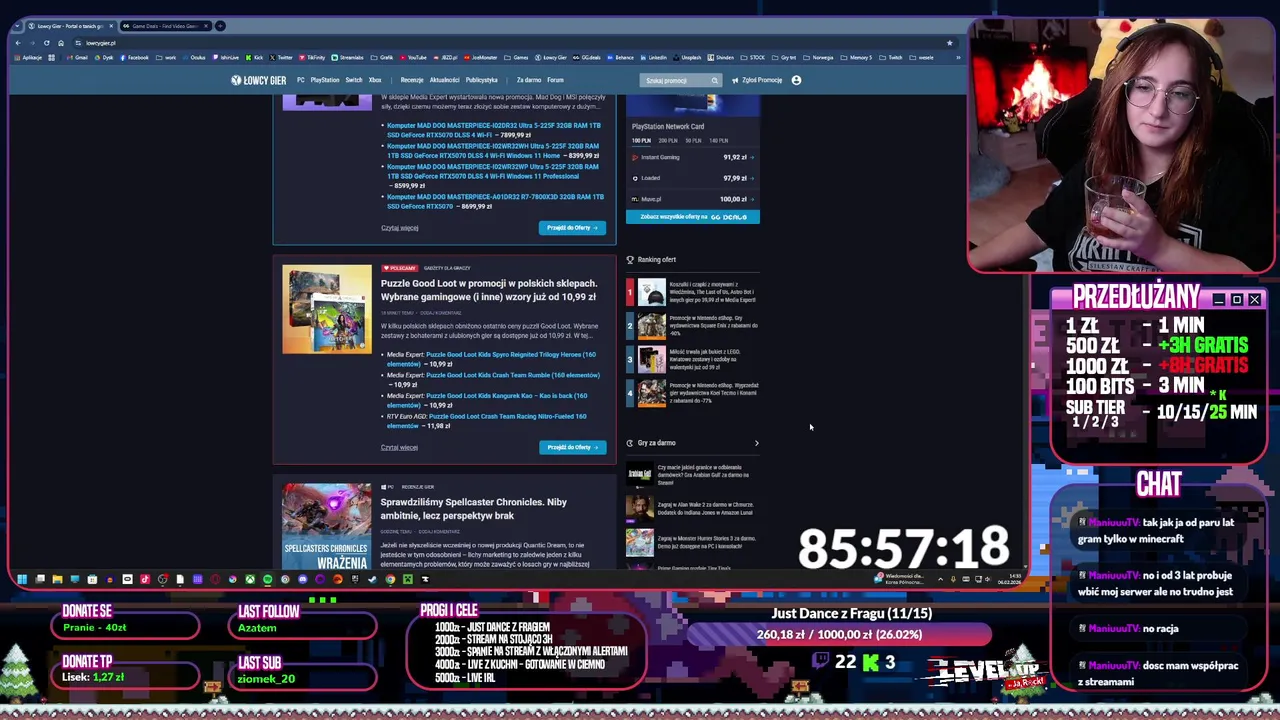Click Przejdź do Oferty for Puzzle Good Loot
1280x720 pixels.
(572, 447)
